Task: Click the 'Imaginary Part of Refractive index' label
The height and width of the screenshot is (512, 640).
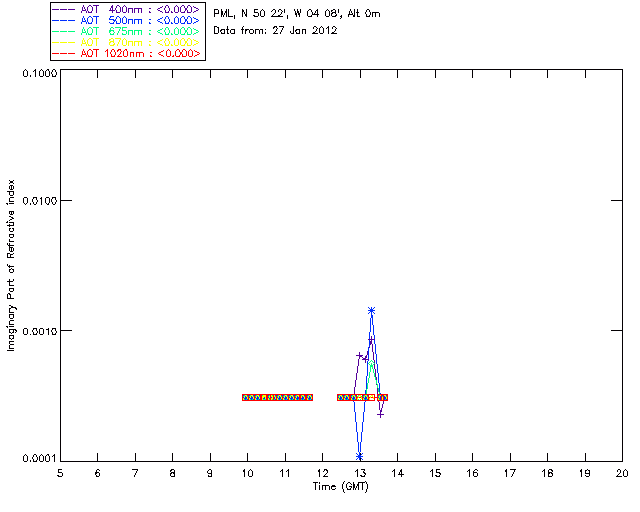Action: [x=11, y=265]
